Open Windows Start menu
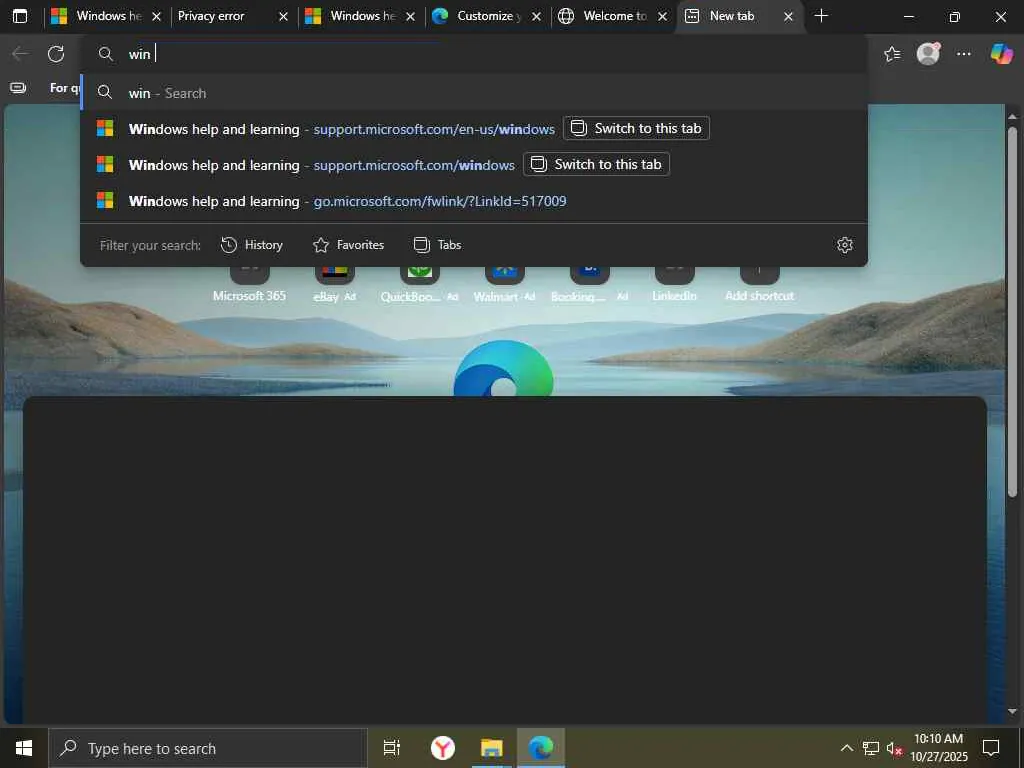Viewport: 1024px width, 768px height. 24,748
